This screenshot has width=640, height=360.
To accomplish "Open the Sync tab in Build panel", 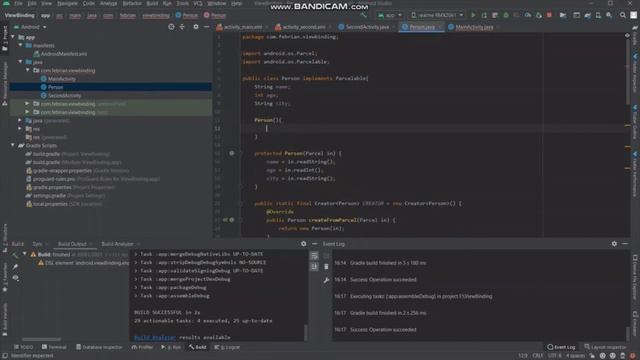I will point(37,244).
